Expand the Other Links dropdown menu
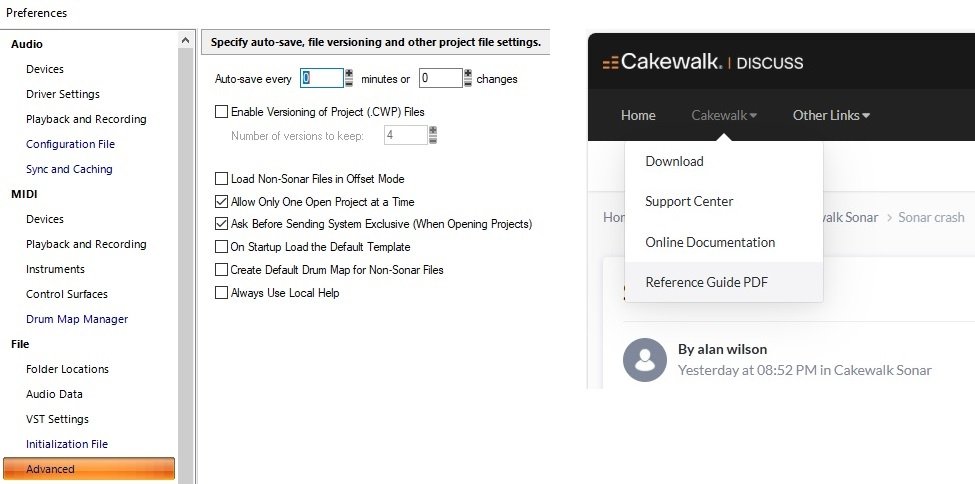The height and width of the screenshot is (484, 975). 831,115
